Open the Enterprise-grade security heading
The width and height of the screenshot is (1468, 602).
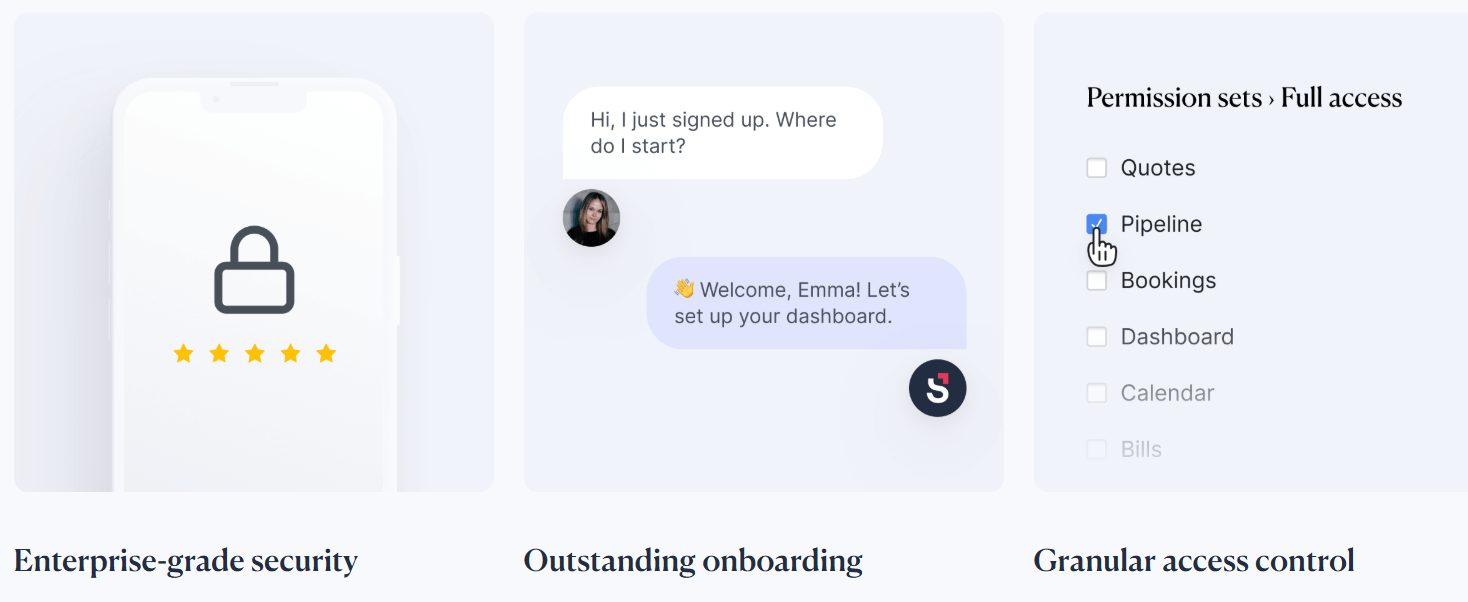186,561
